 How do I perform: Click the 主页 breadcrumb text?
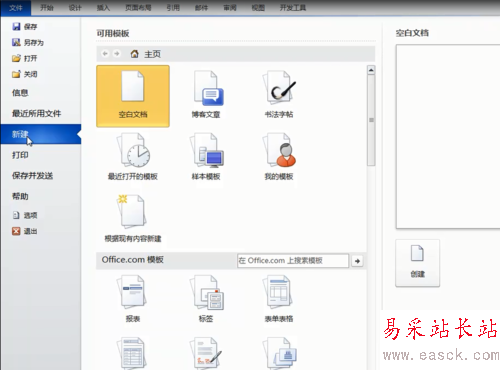[152, 54]
